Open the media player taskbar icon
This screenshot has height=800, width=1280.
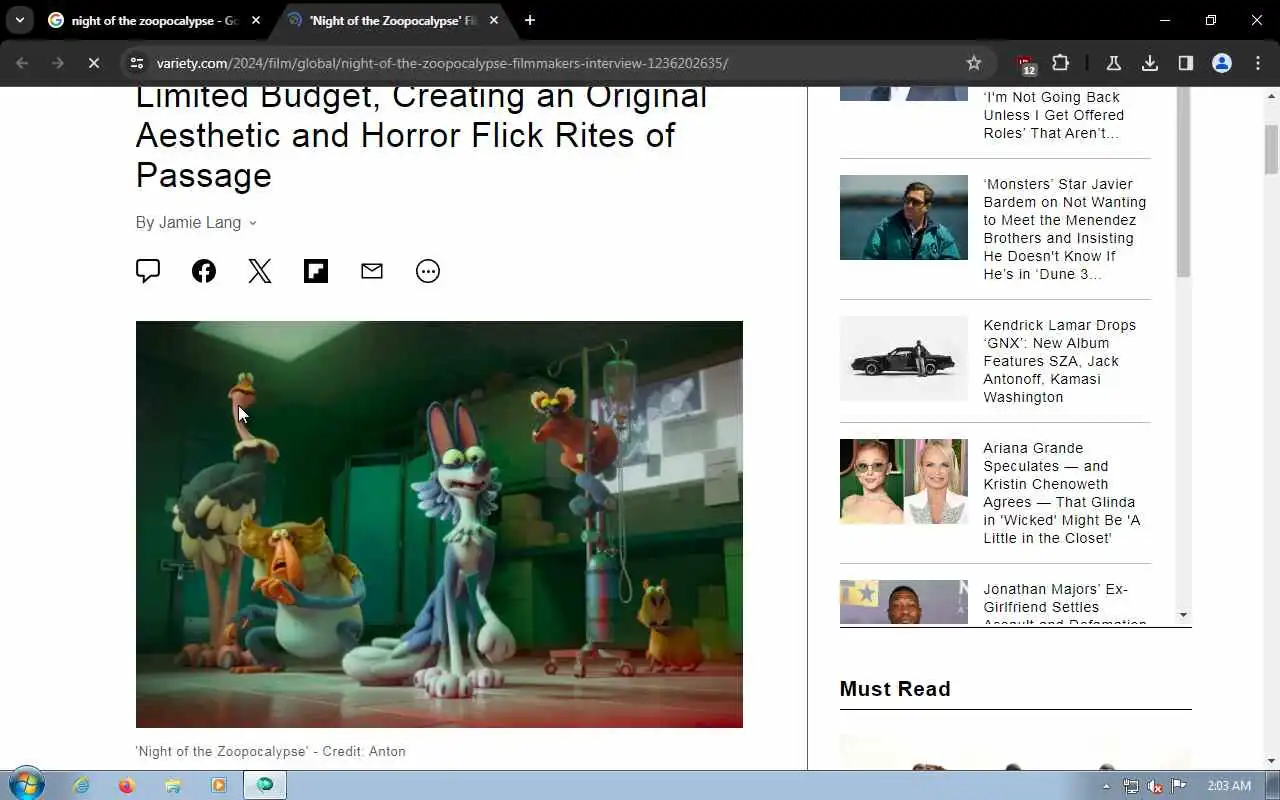tap(219, 785)
